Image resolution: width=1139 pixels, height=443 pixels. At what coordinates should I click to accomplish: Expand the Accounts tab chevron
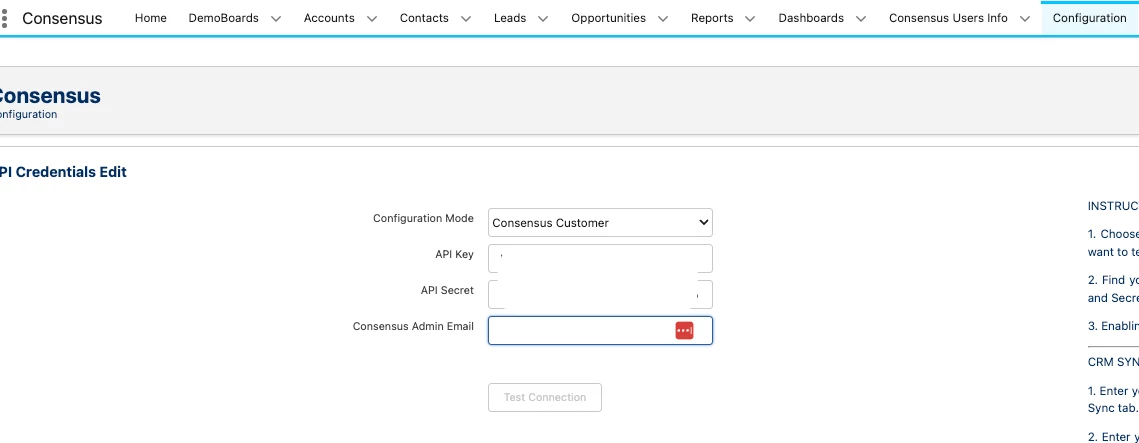tap(372, 18)
